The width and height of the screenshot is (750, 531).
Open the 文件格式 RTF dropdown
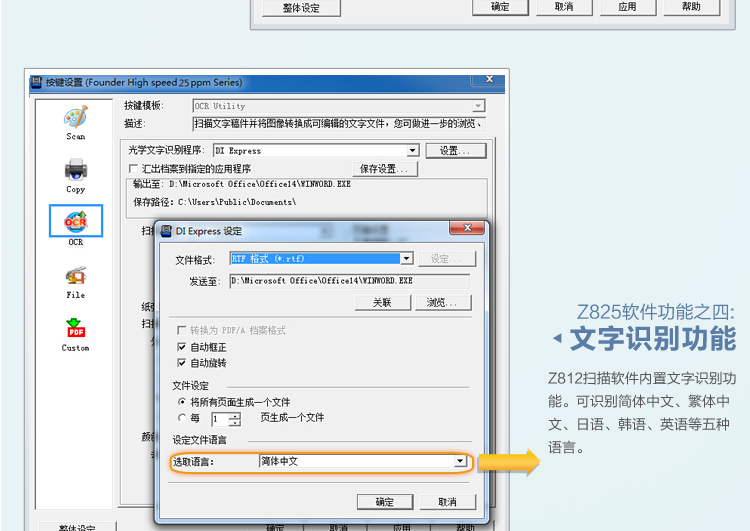(x=406, y=259)
